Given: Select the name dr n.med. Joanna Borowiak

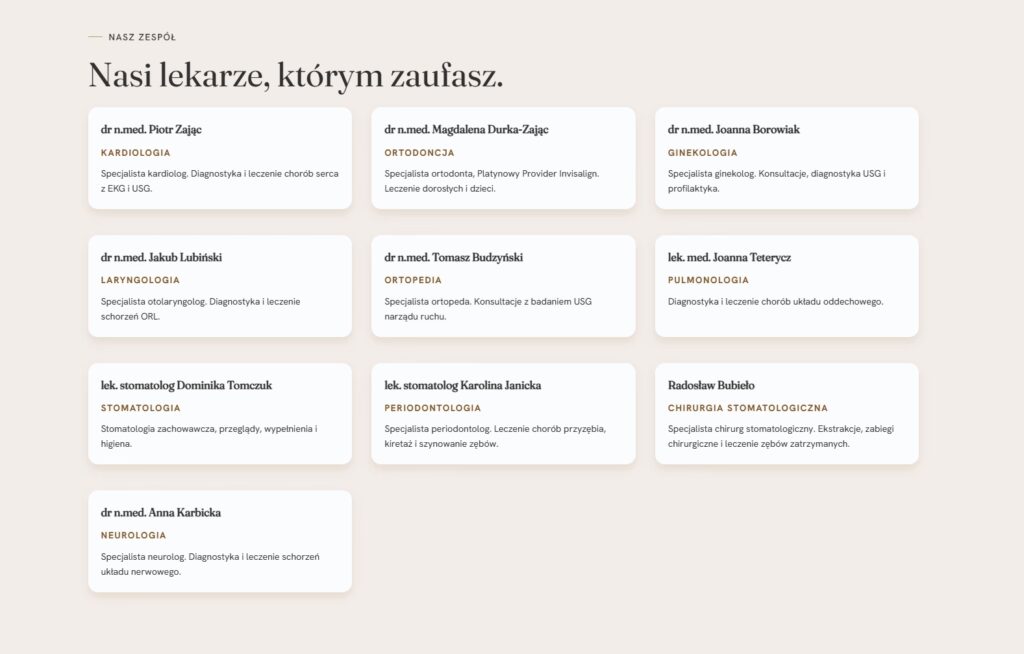Looking at the screenshot, I should (x=733, y=129).
